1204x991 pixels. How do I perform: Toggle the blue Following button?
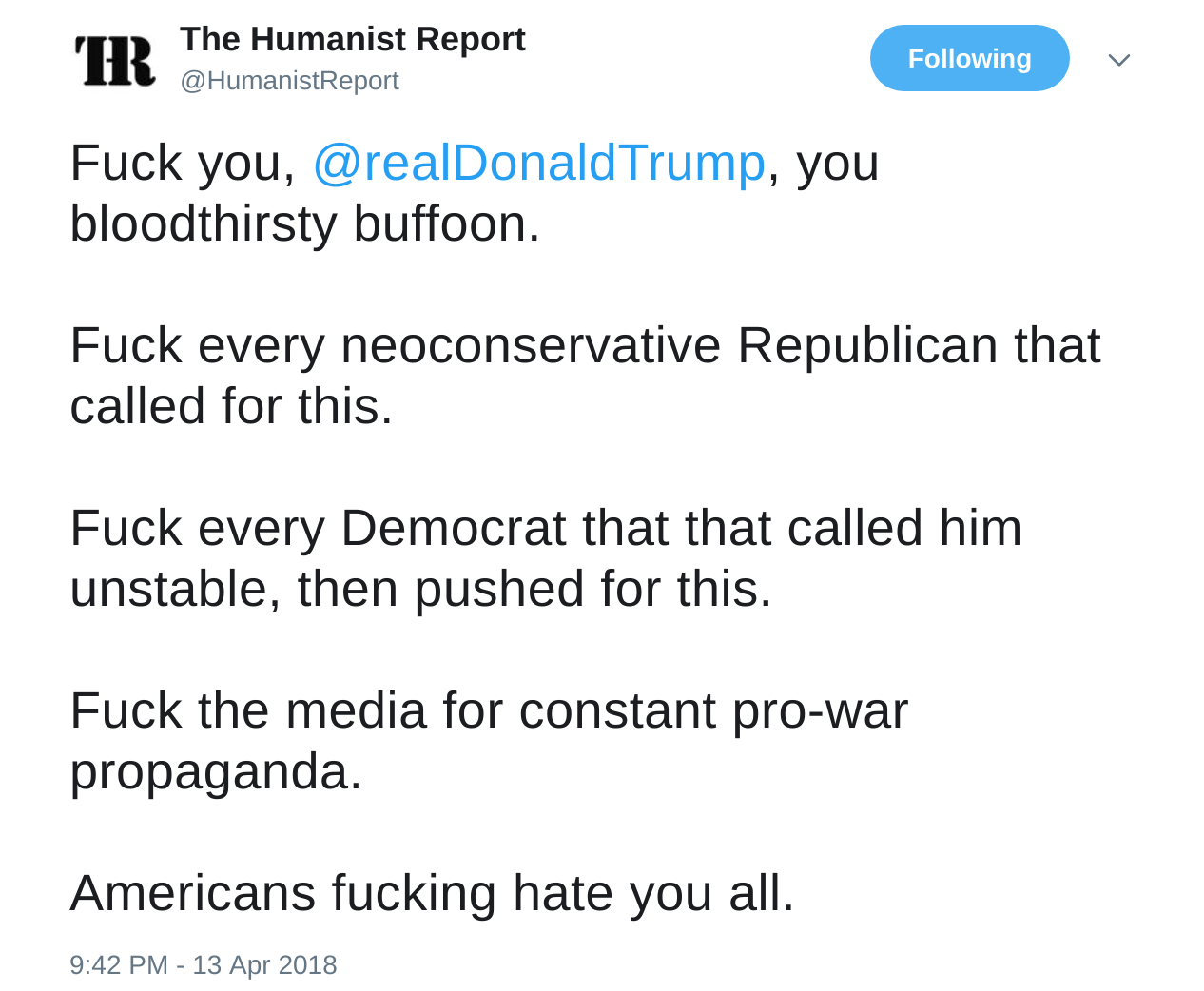click(969, 58)
